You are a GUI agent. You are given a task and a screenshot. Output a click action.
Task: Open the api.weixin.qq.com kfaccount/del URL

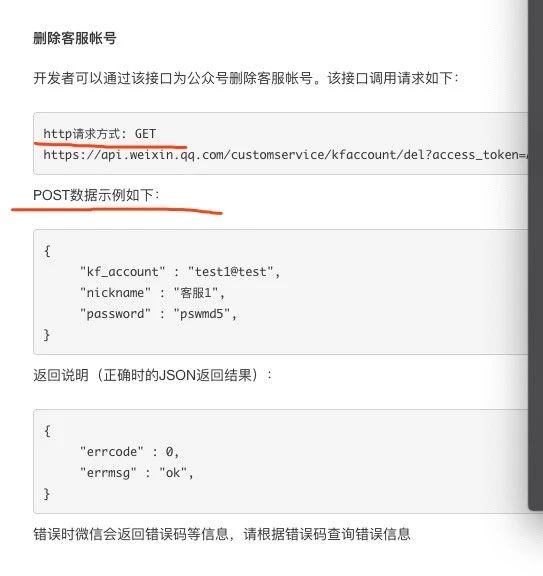[285, 155]
